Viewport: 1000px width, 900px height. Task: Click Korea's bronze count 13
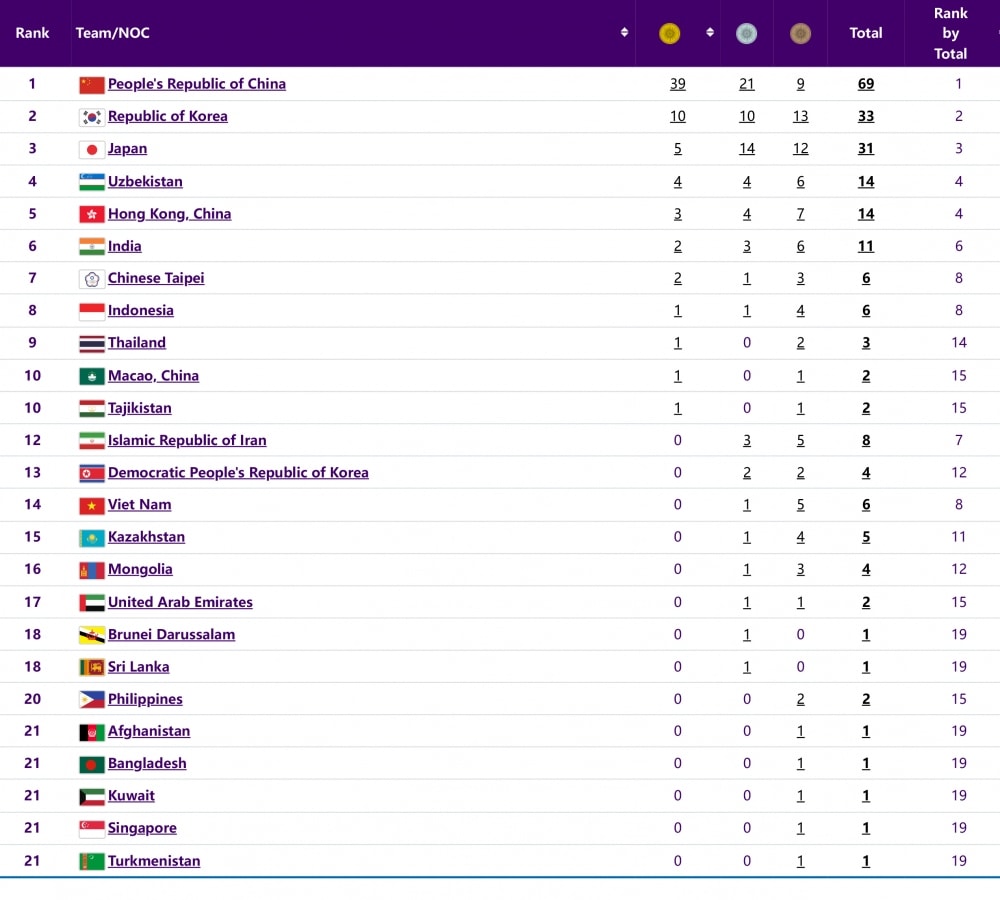tap(800, 116)
